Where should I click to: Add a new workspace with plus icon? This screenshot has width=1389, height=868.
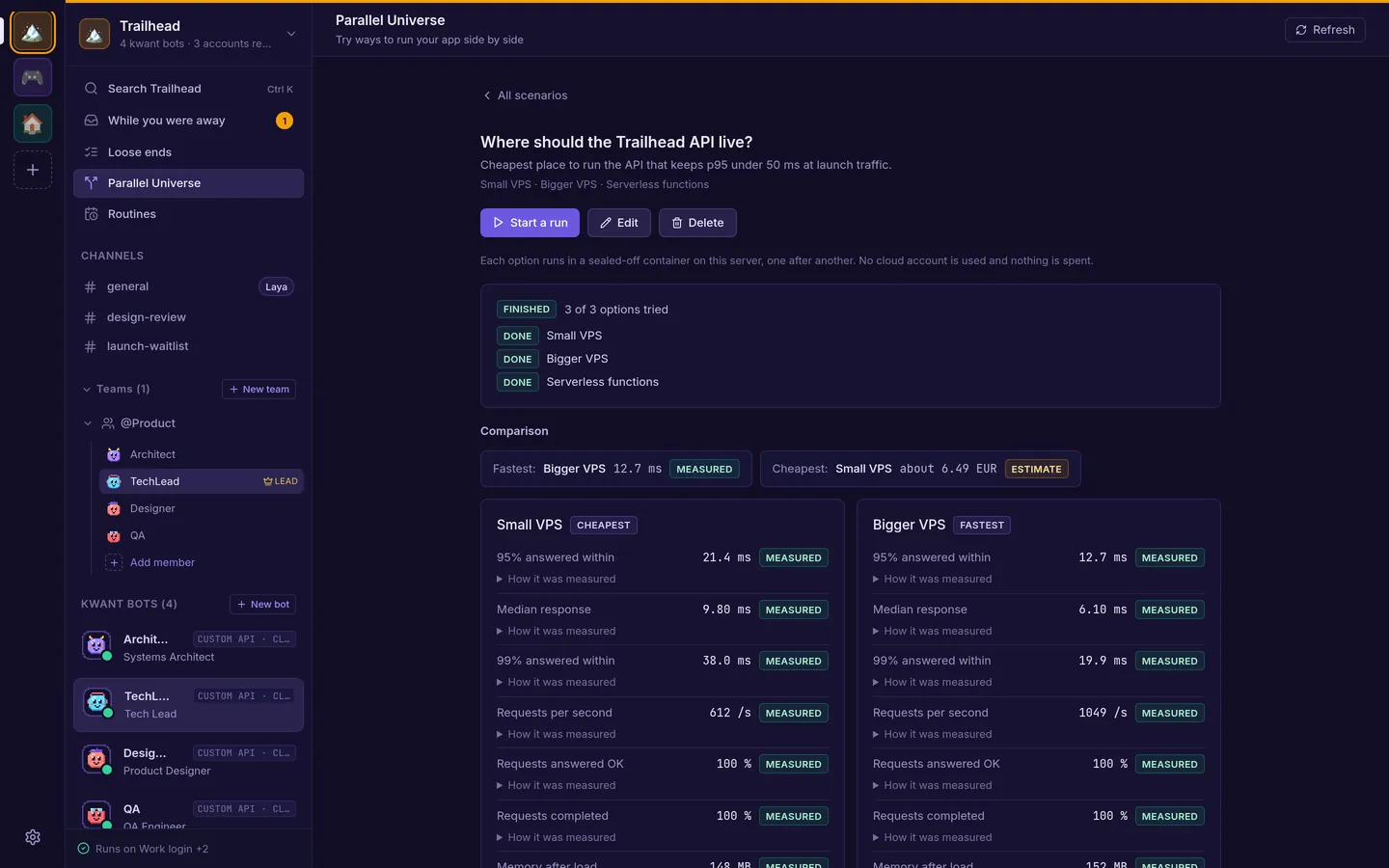click(x=32, y=170)
